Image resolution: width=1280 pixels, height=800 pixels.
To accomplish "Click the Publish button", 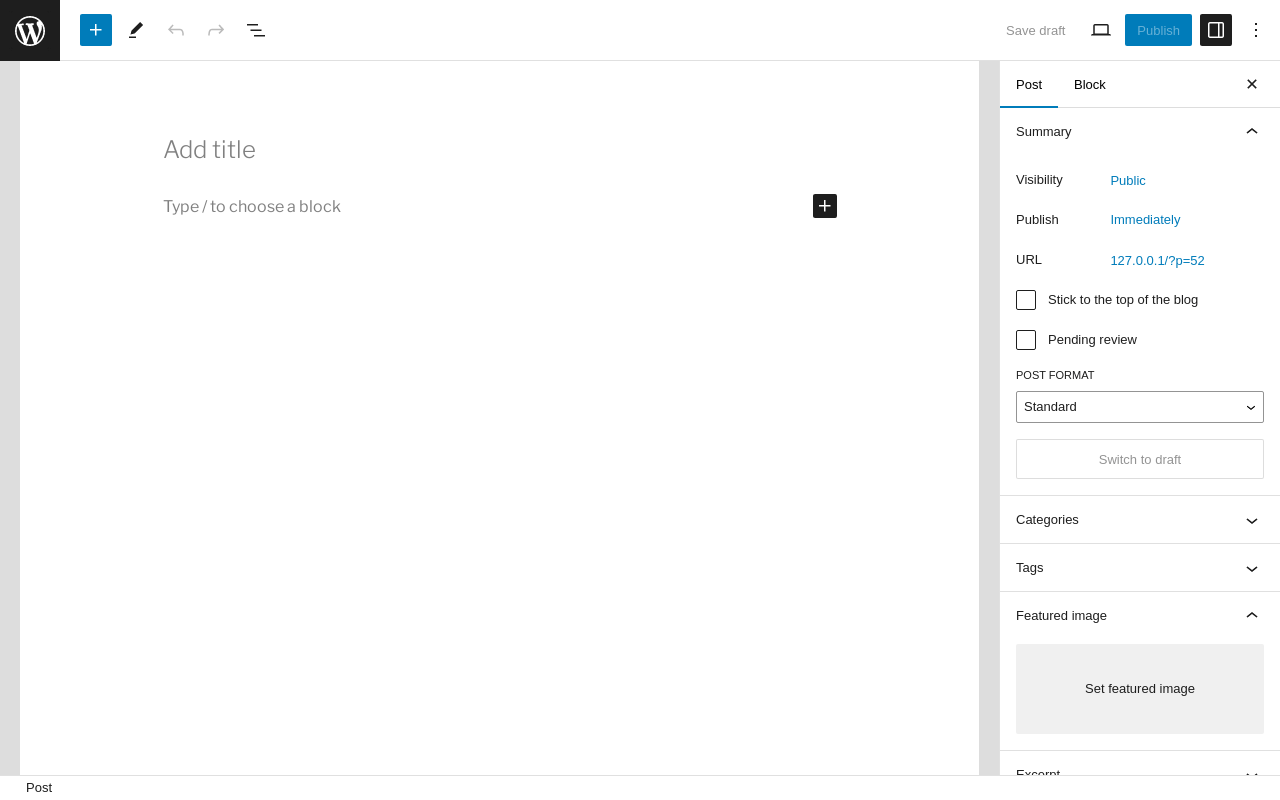I will [x=1158, y=30].
